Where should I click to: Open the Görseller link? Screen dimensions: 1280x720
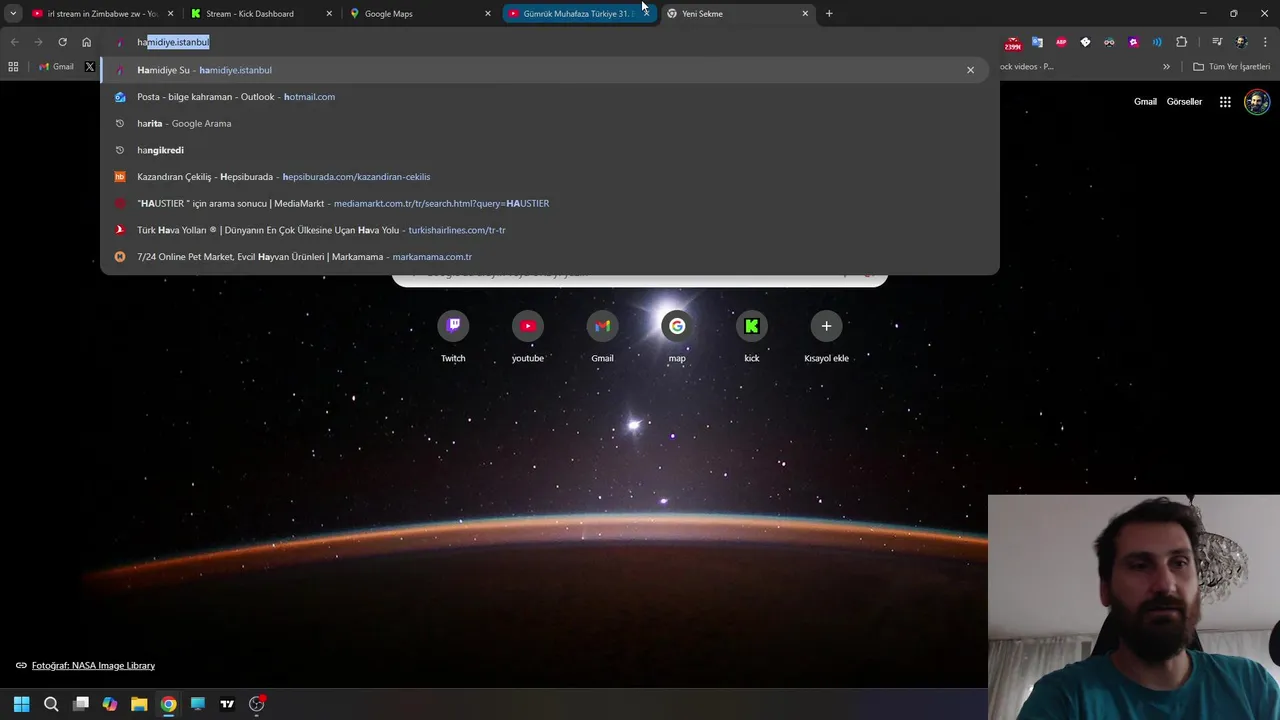pos(1184,102)
